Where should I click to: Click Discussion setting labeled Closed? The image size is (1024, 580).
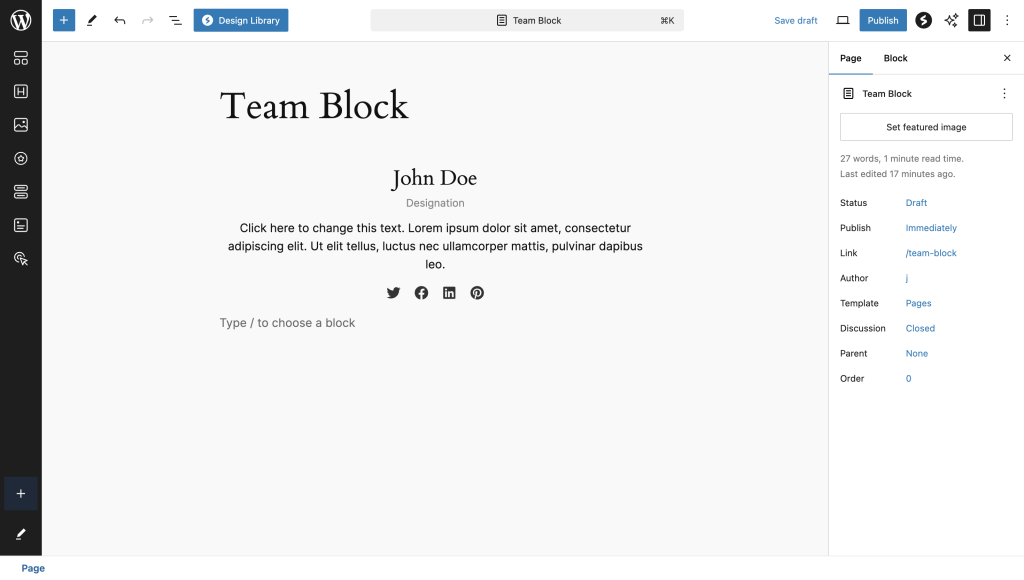pos(920,328)
